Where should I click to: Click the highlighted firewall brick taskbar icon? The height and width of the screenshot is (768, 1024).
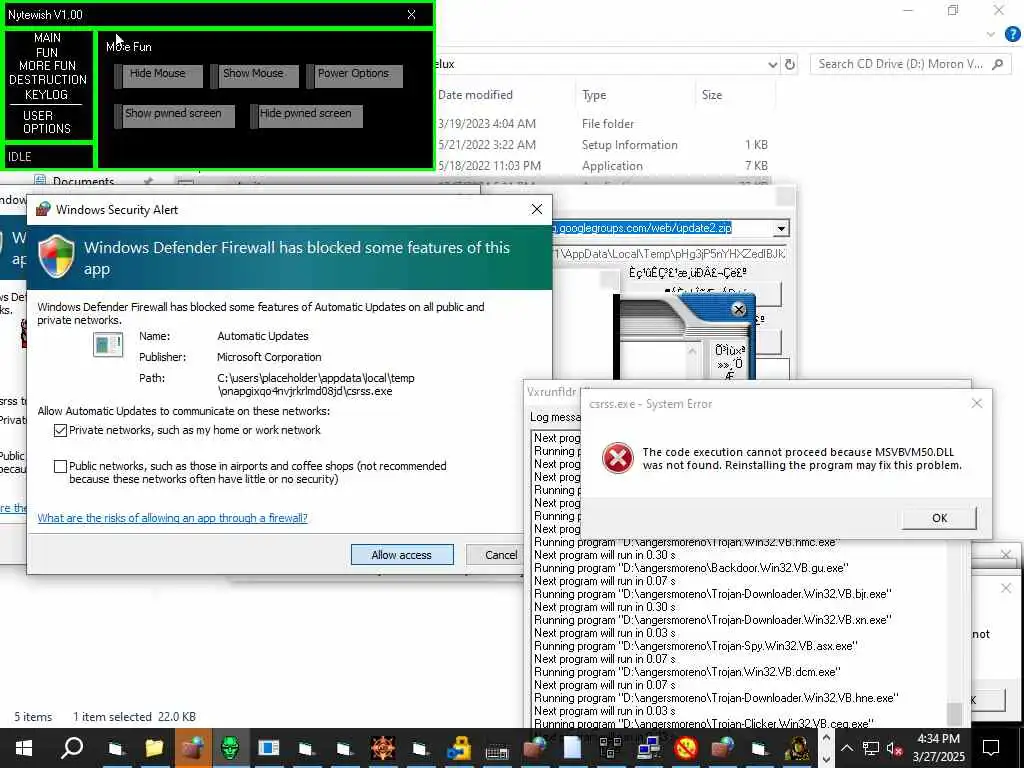[x=192, y=748]
